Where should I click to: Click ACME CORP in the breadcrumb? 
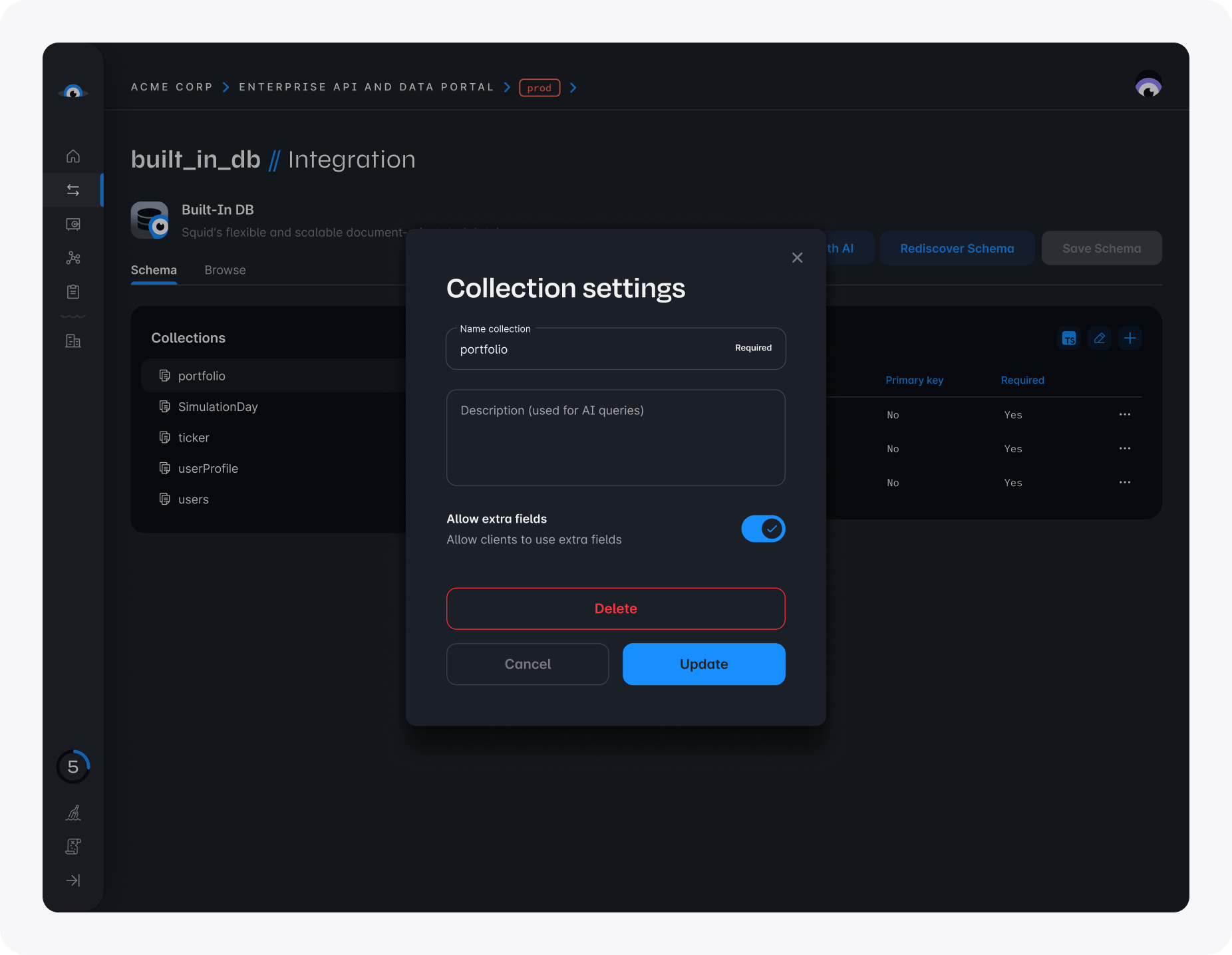point(172,87)
